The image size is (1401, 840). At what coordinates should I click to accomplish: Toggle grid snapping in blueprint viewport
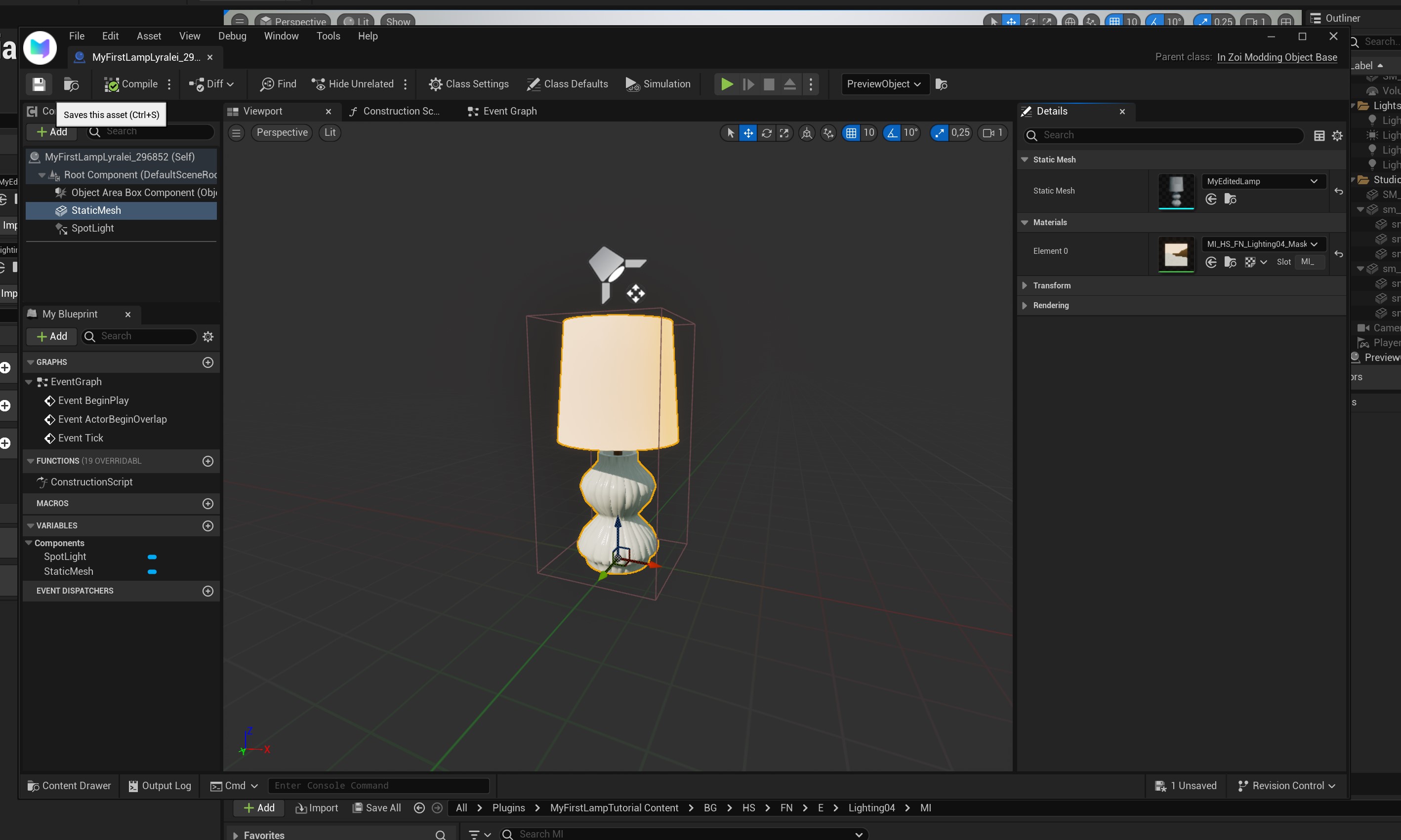coord(851,133)
